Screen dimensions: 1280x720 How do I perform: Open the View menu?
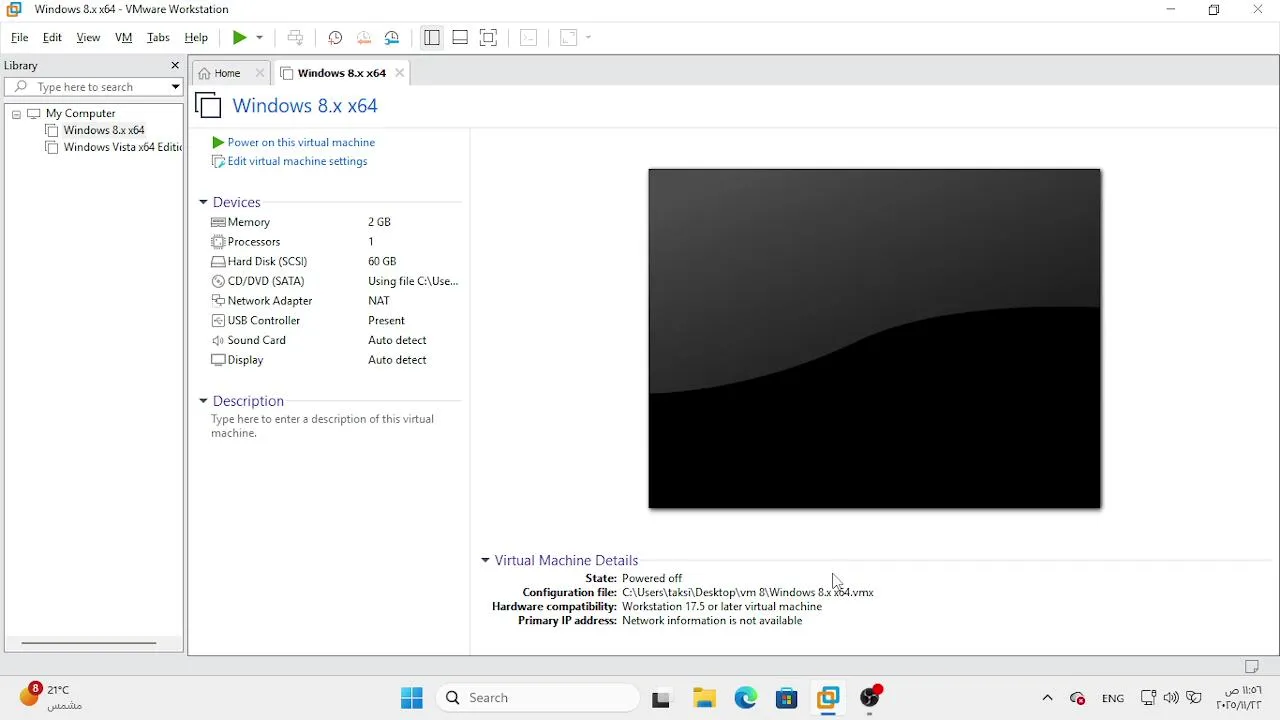[88, 38]
